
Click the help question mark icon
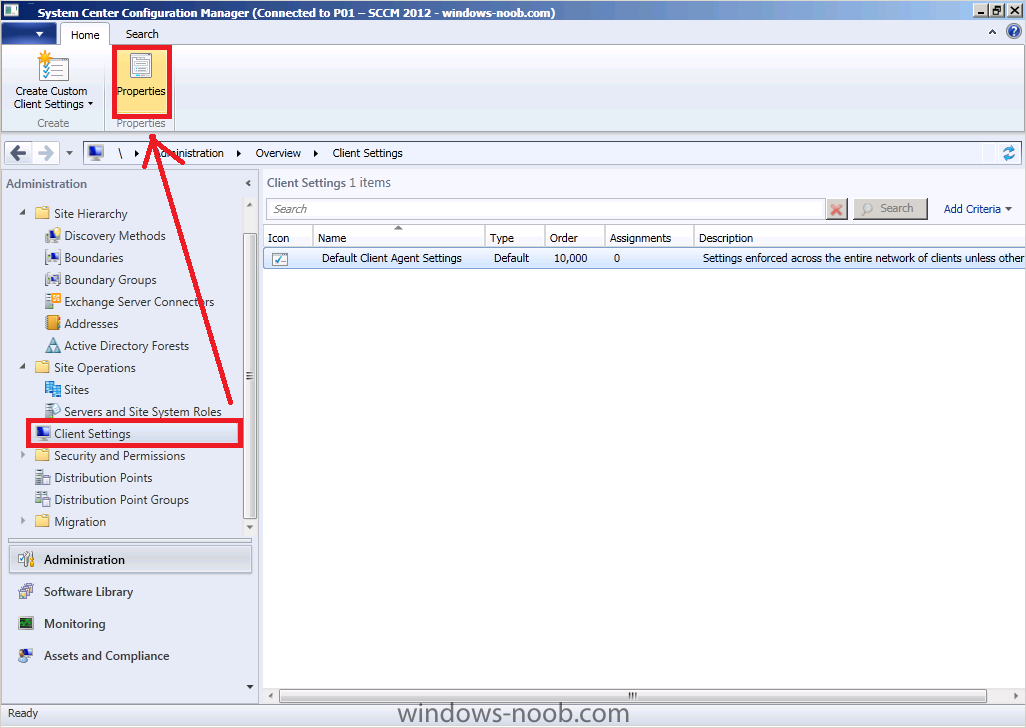coord(1014,31)
